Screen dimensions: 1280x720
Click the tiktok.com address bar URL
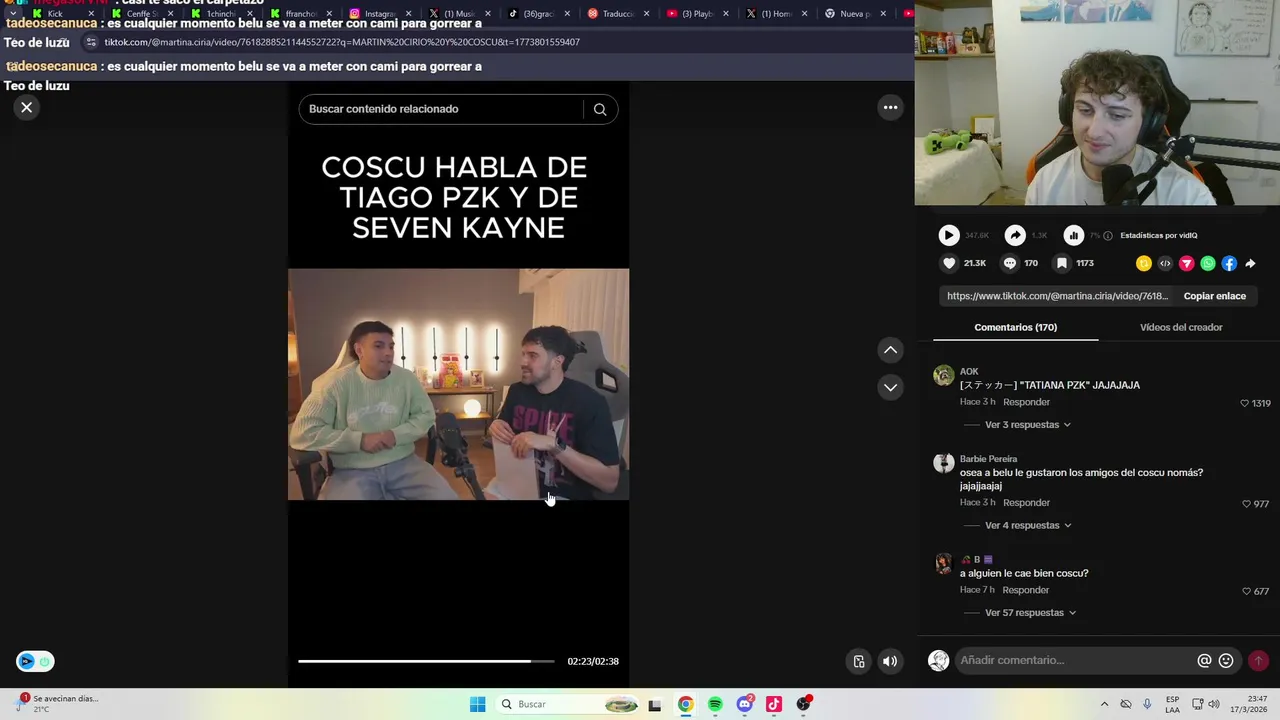[342, 42]
